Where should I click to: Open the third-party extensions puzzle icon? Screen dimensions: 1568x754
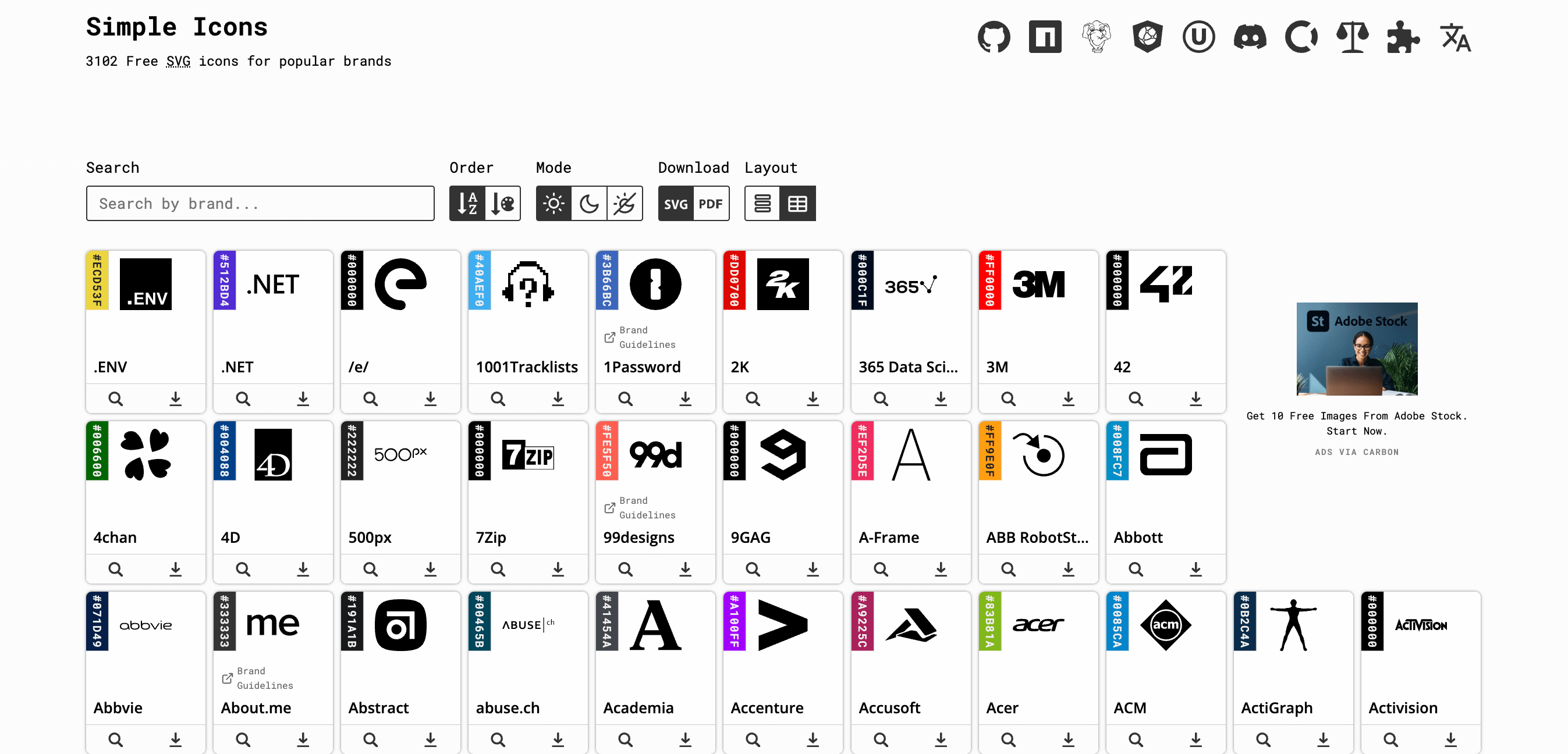(1404, 37)
